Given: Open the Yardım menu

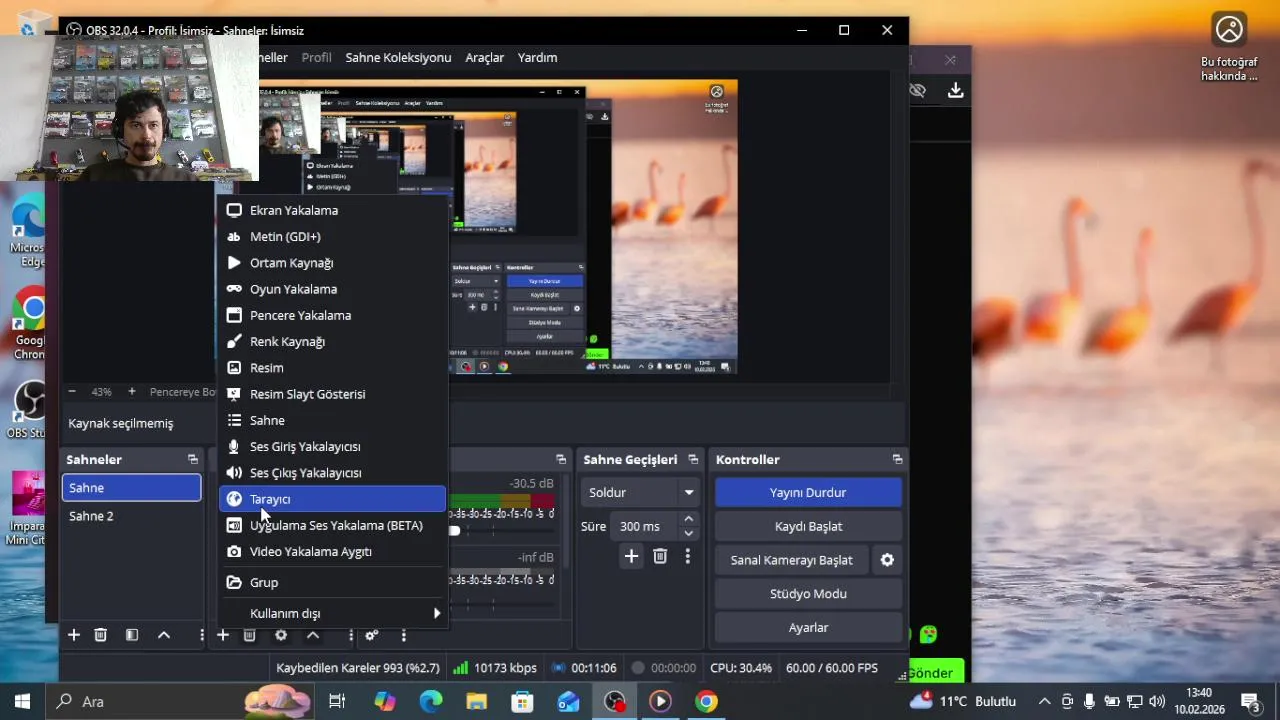Looking at the screenshot, I should tap(537, 57).
